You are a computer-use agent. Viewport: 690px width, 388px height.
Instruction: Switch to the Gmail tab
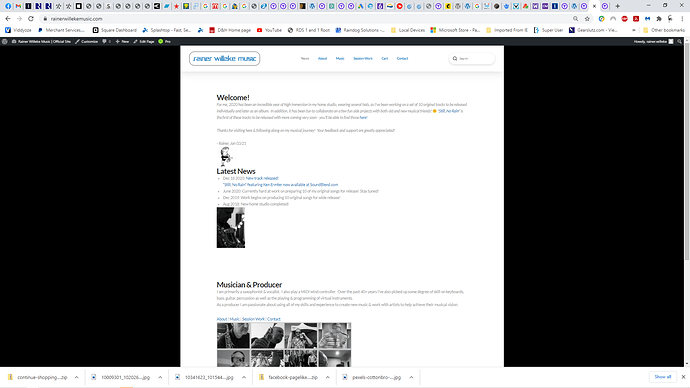(18, 6)
